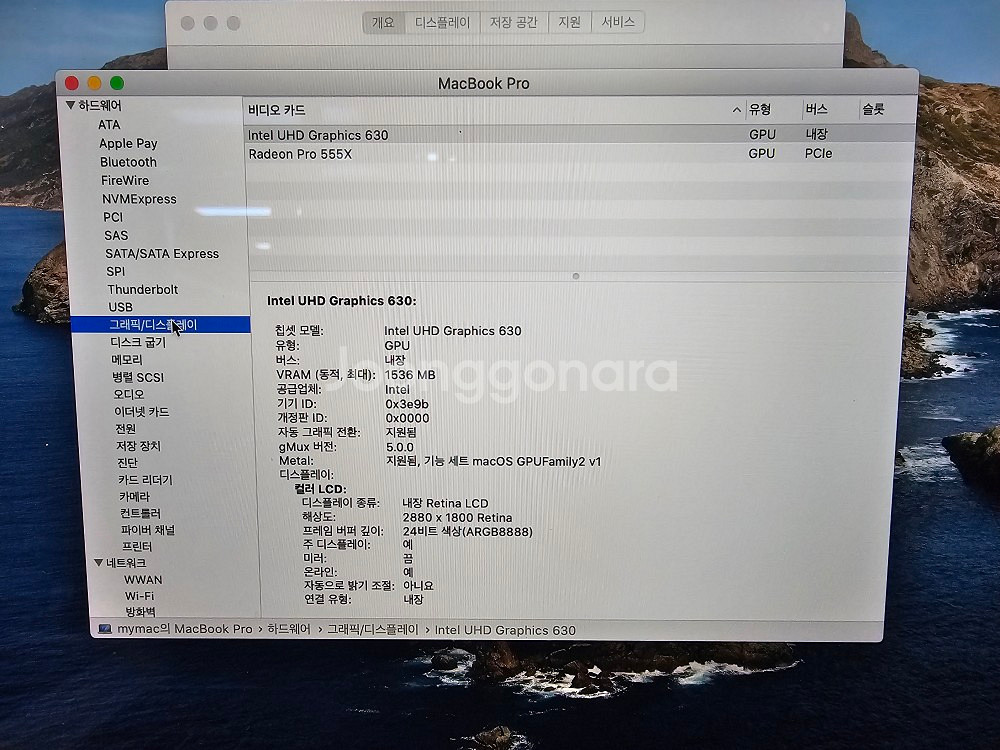This screenshot has height=750, width=1000.
Task: Open 디스크 굽기 entry
Action: pyautogui.click(x=138, y=342)
